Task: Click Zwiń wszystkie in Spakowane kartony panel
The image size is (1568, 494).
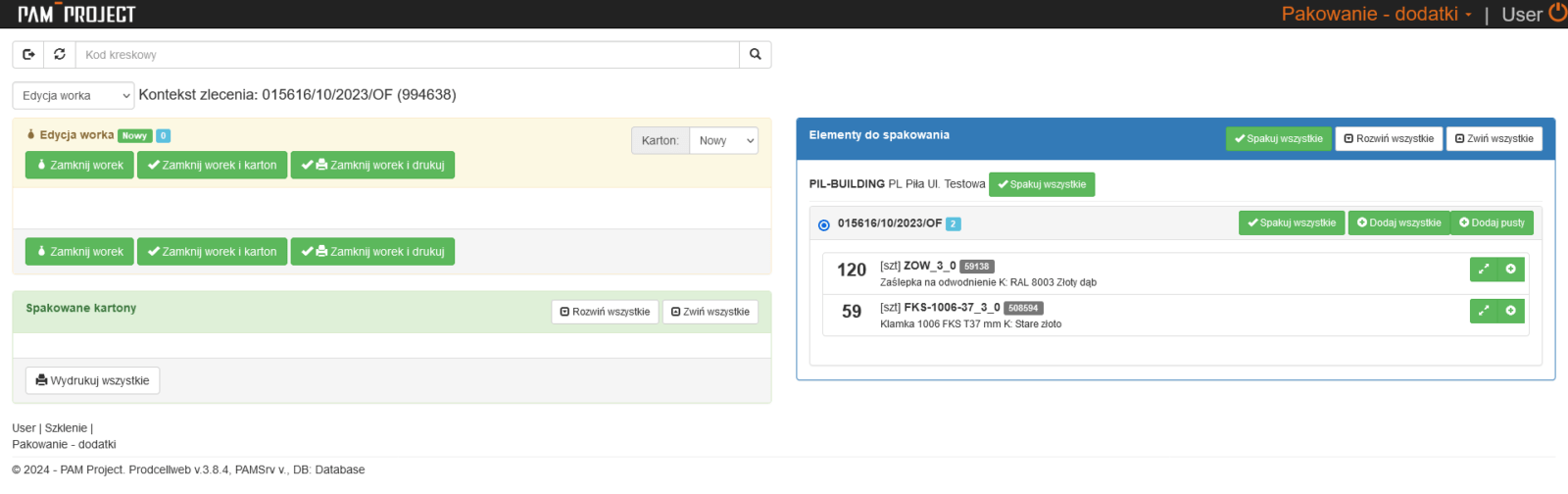Action: (710, 312)
